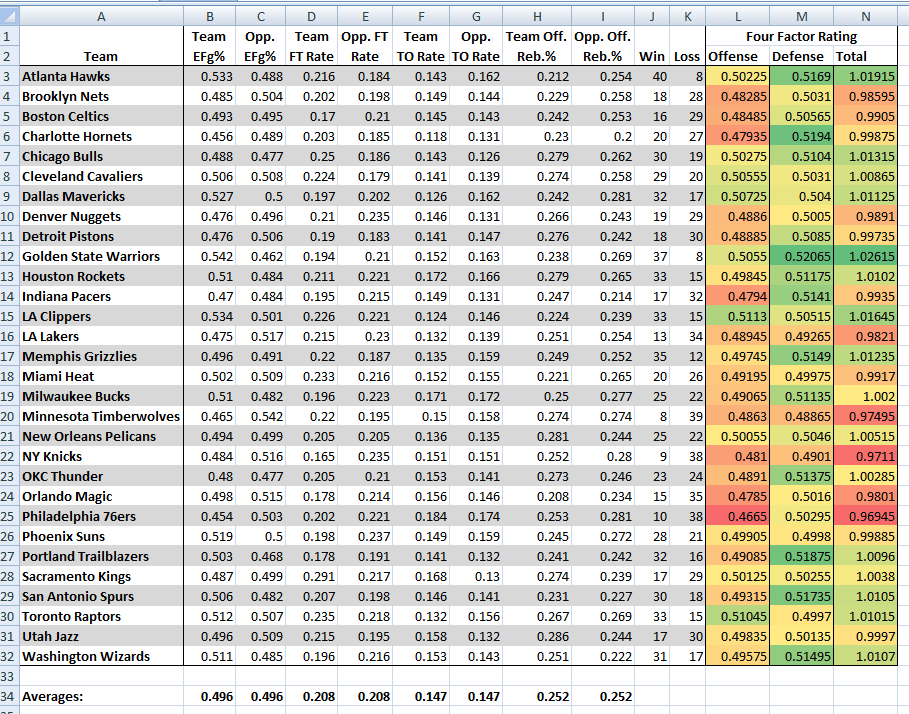Viewport: 909px width, 714px height.
Task: Click the Averages label cell
Action: 57,696
